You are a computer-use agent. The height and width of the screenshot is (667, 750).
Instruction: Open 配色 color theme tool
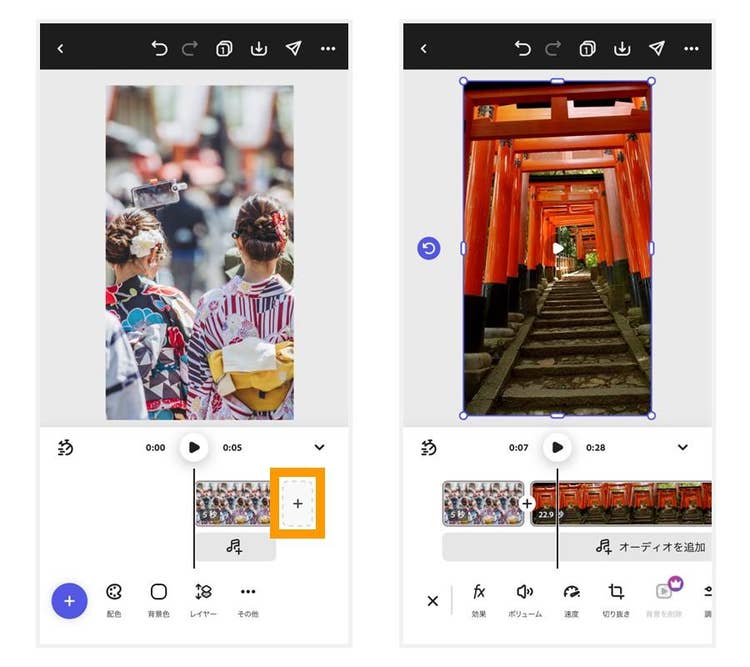114,600
